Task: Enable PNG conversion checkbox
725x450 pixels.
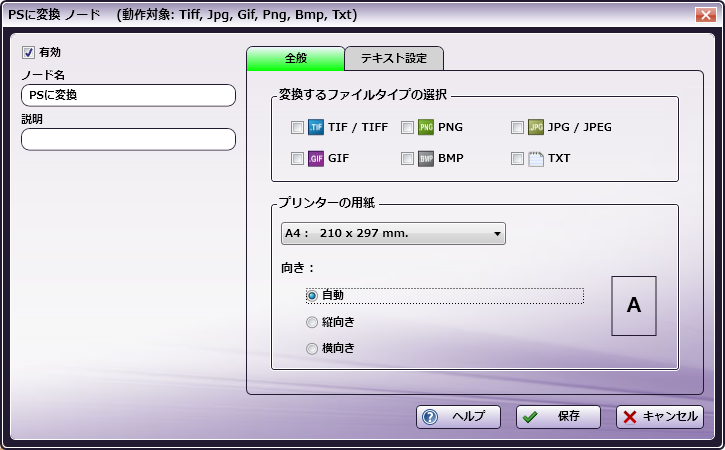Action: 407,127
